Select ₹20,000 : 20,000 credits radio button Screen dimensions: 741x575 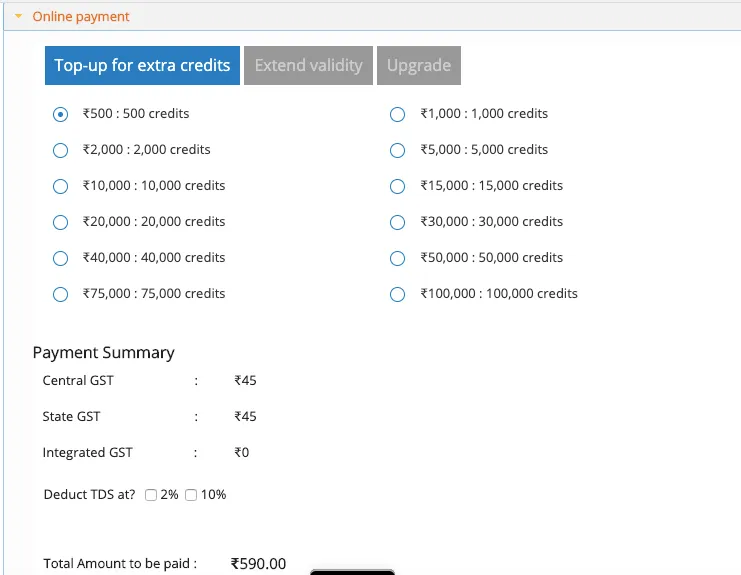(x=60, y=222)
